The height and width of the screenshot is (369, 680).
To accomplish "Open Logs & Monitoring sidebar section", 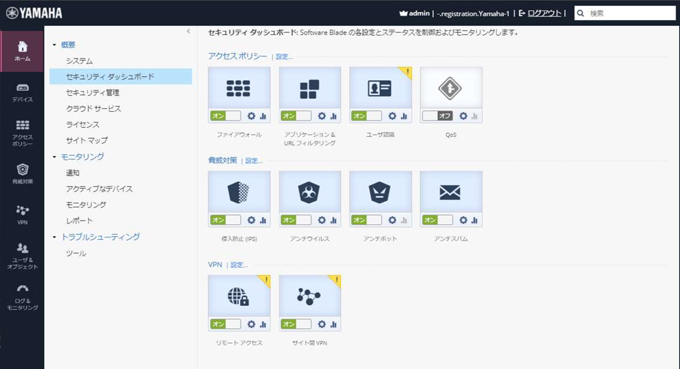I will [x=22, y=297].
